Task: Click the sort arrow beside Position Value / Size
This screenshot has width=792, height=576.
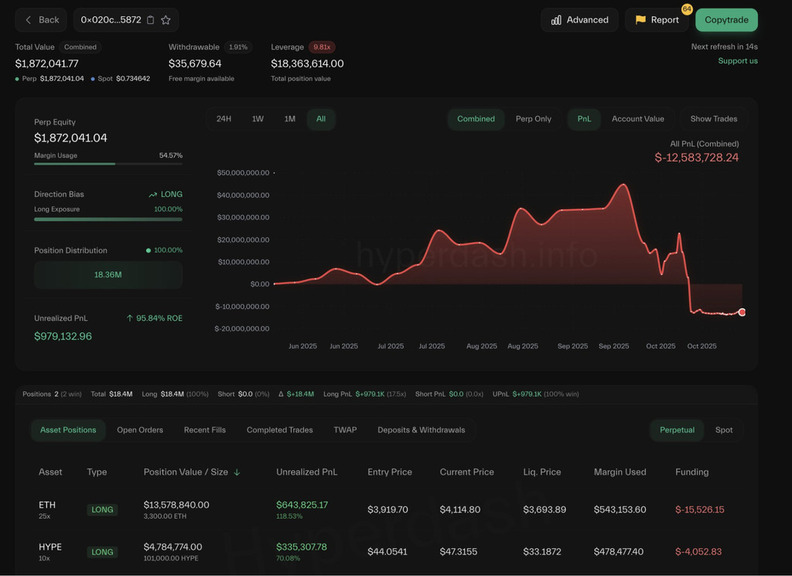Action: point(237,472)
